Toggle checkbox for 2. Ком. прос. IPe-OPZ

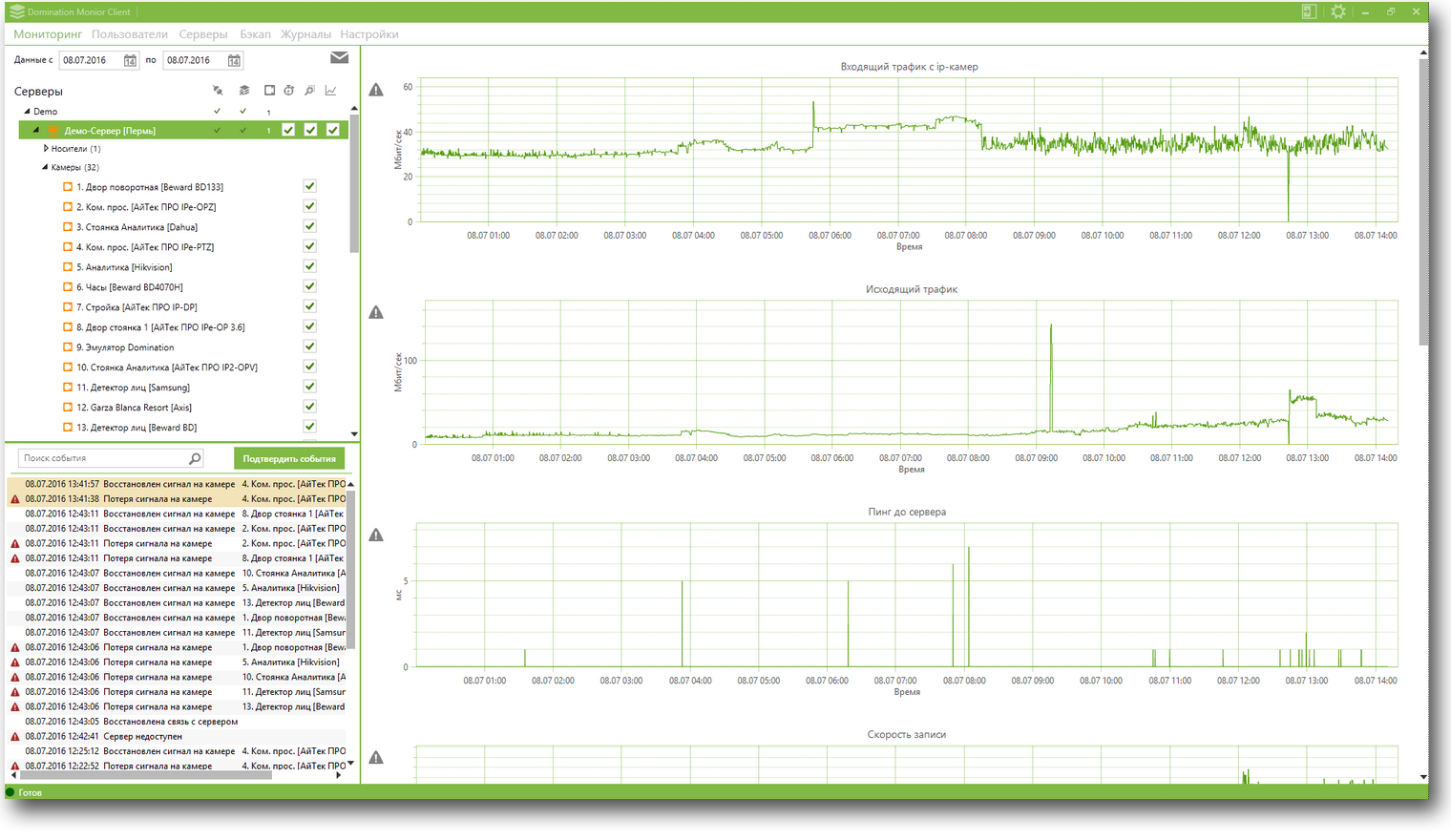310,206
